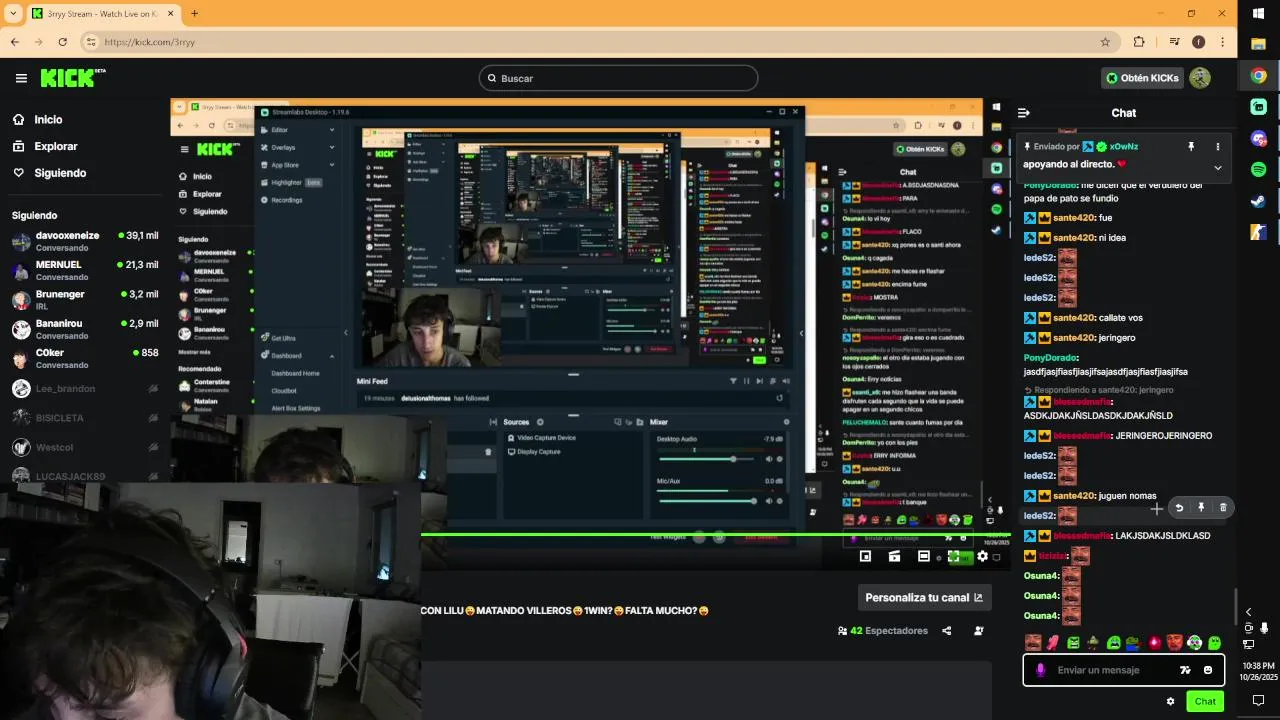Open the MERNUEL channel in the followed list

(85, 270)
